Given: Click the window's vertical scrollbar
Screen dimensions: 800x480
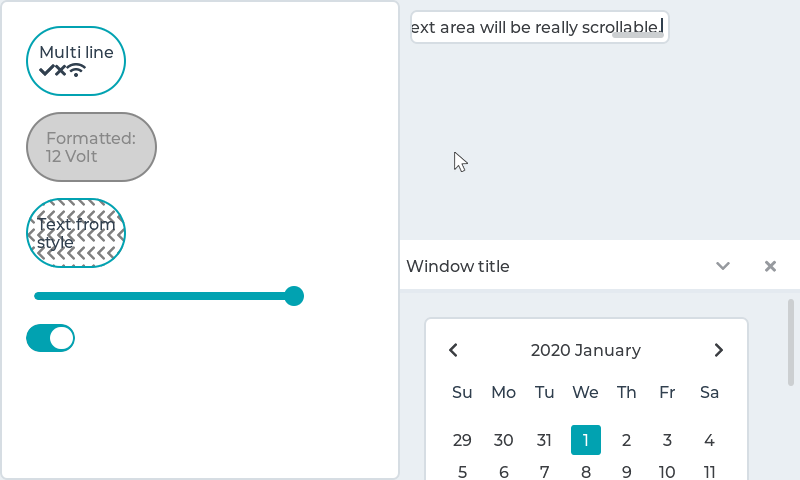Looking at the screenshot, I should [791, 342].
